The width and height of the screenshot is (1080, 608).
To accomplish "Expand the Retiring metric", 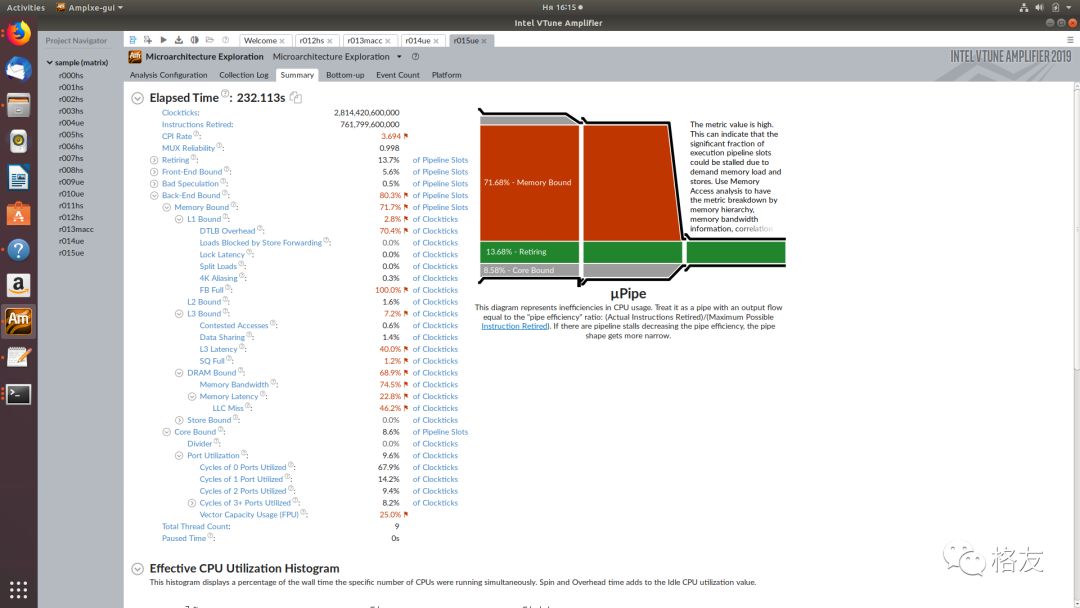I will tap(154, 160).
